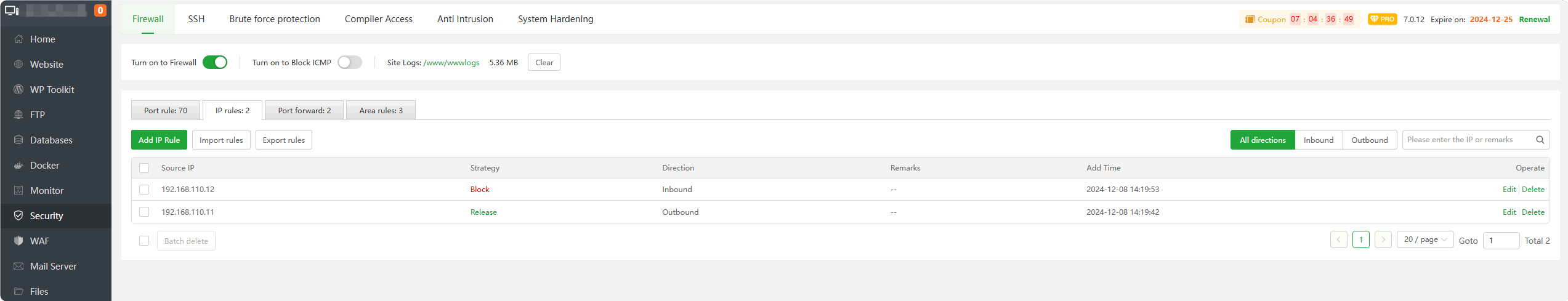Delete the 192.168.110.11 rule
Image resolution: width=1568 pixels, height=301 pixels.
(1533, 212)
